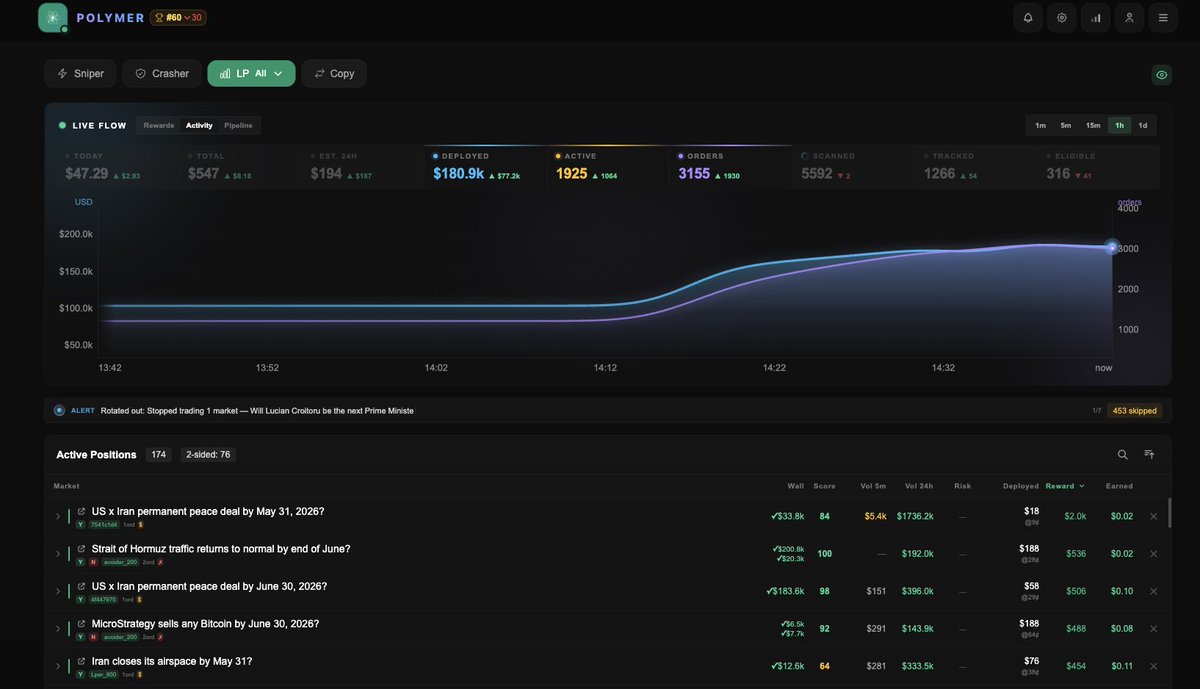1200x689 pixels.
Task: Open the hamburger menu
Action: [1163, 17]
